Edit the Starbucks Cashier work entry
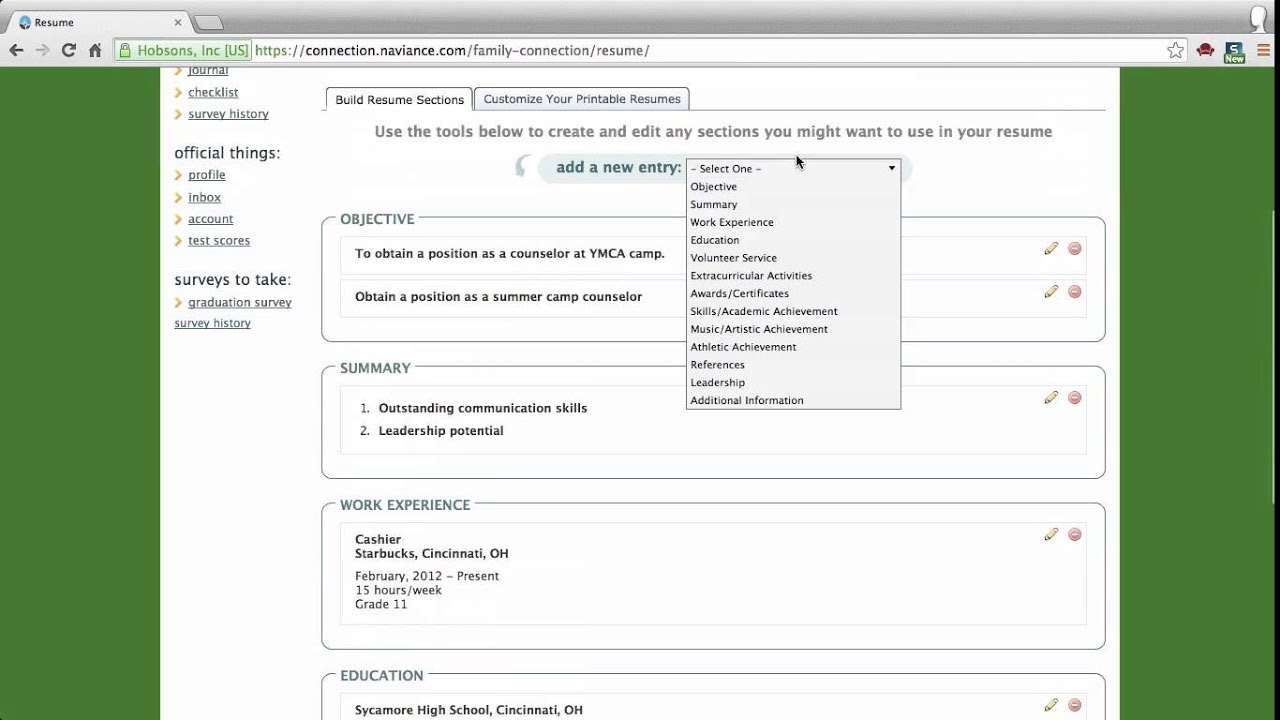This screenshot has width=1280, height=720. click(x=1051, y=534)
